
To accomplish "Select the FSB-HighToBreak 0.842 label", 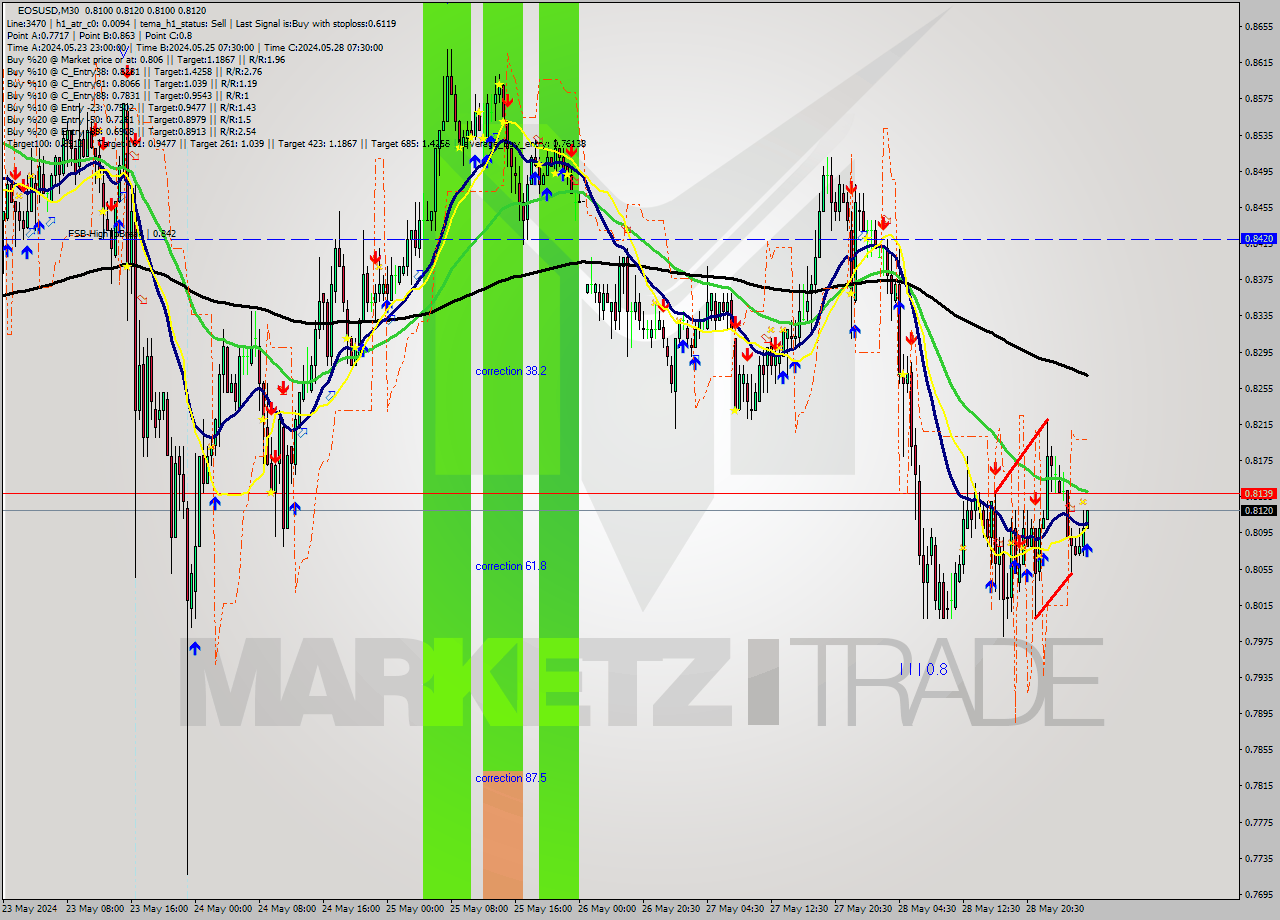I will pos(122,233).
